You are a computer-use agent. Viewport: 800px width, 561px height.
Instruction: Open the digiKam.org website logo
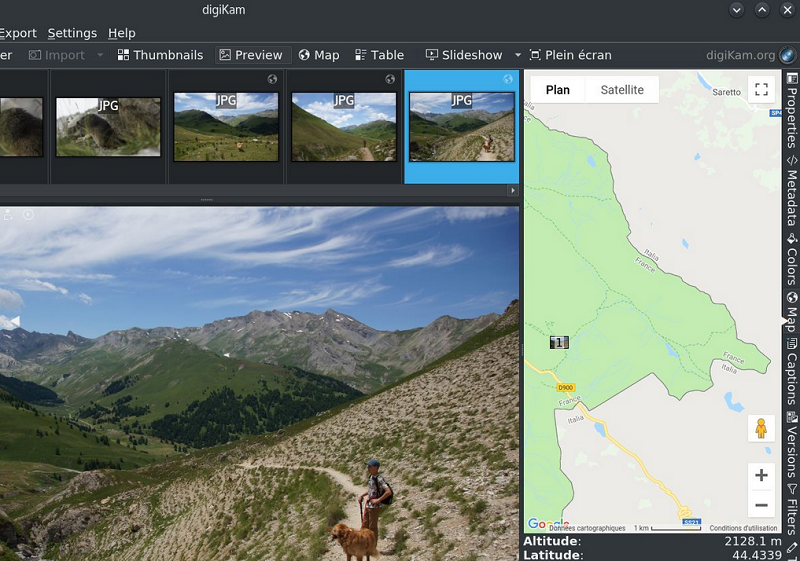(788, 55)
